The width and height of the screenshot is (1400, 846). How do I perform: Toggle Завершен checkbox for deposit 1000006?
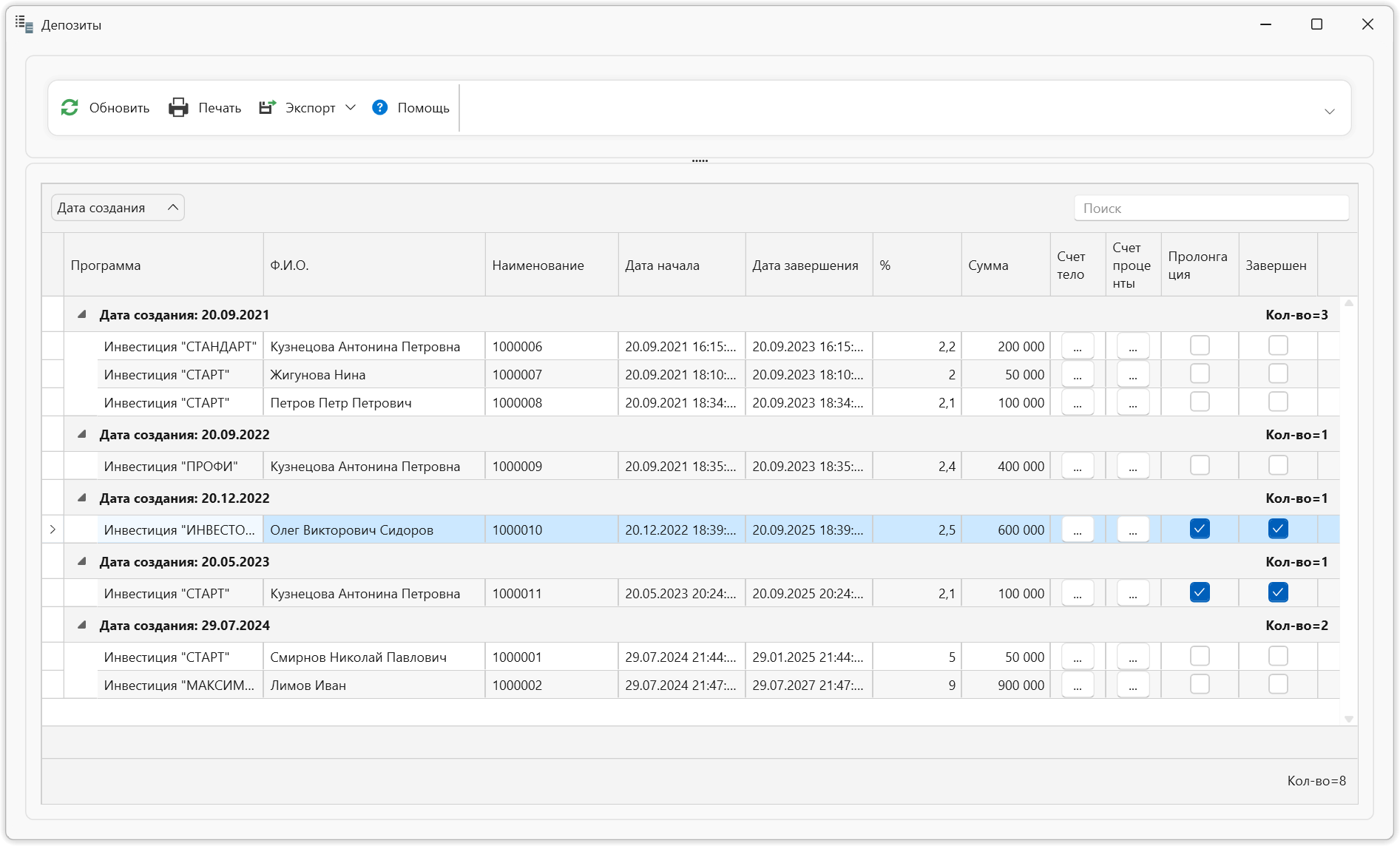[1278, 345]
